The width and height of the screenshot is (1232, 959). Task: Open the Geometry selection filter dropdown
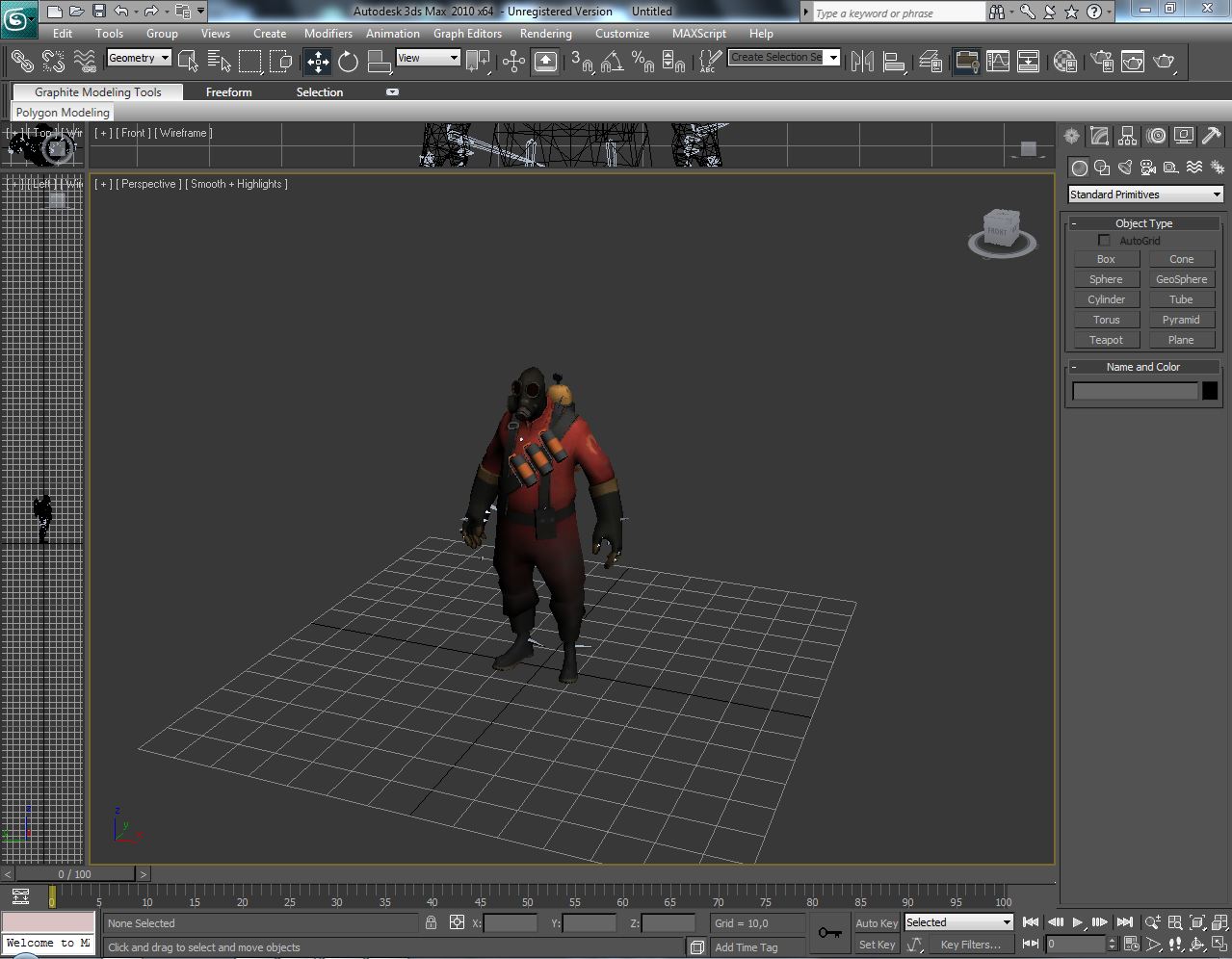click(139, 58)
